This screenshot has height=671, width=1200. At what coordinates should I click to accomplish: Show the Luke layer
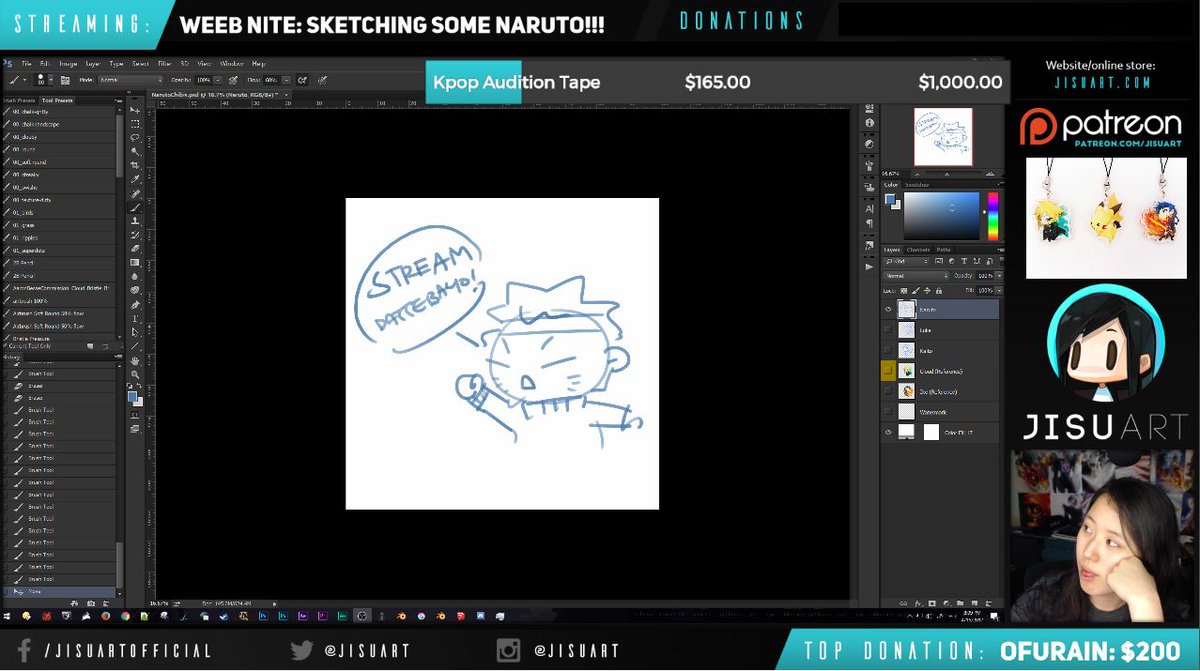point(888,330)
